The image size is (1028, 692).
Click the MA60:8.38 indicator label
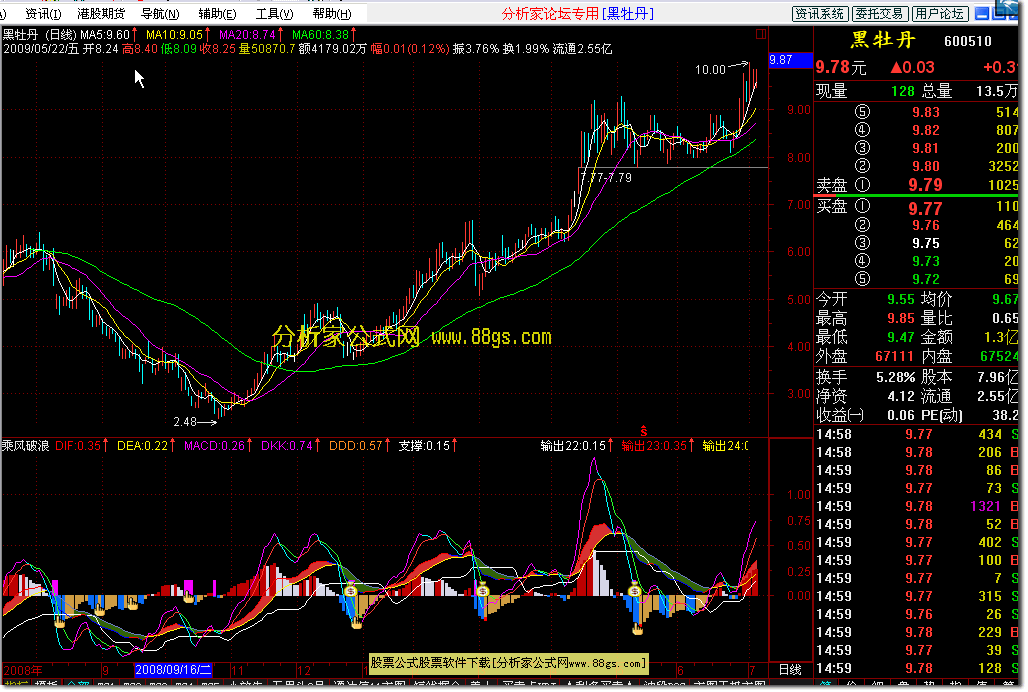click(x=321, y=35)
